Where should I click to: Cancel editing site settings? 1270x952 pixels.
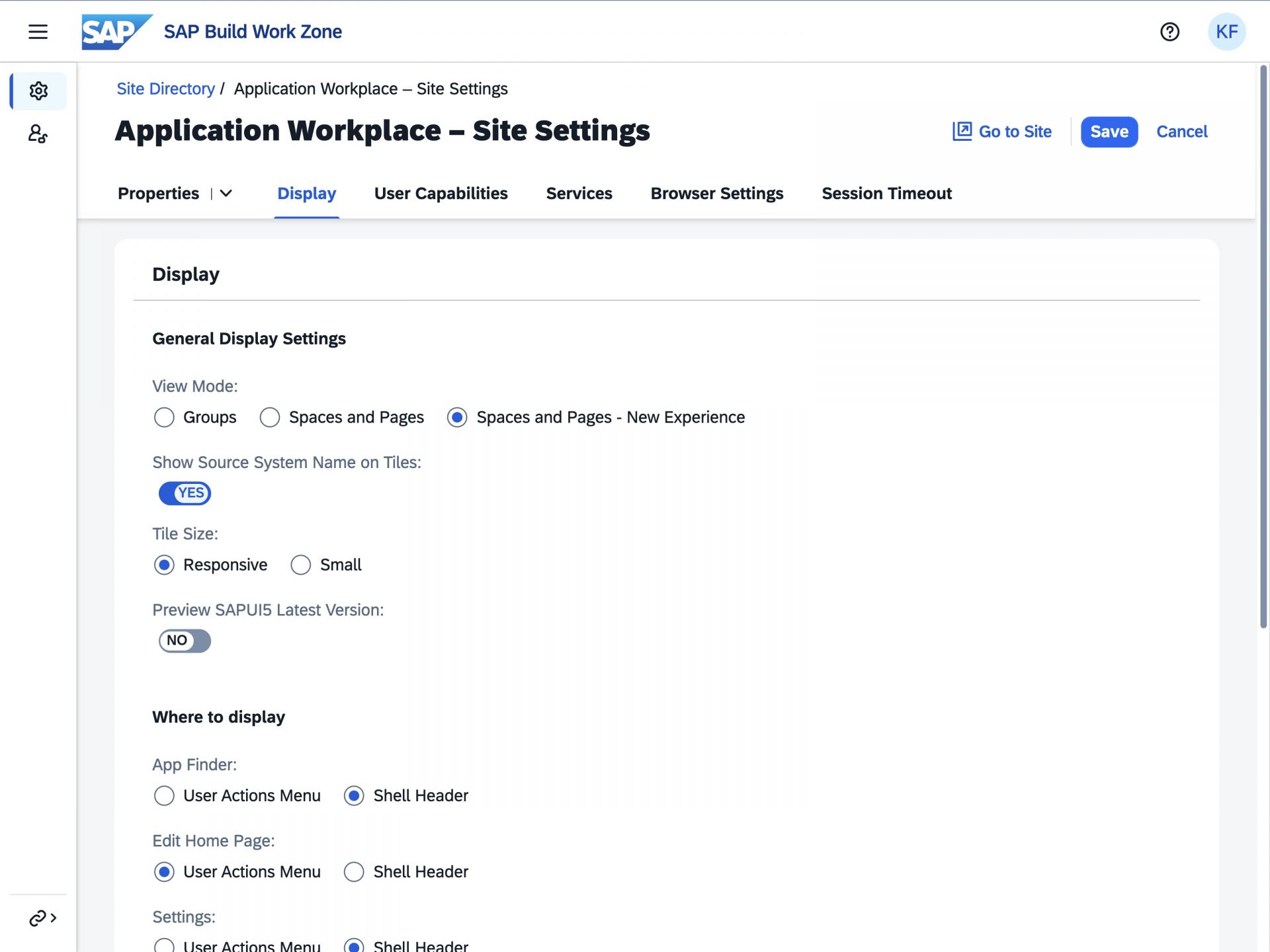(1181, 132)
